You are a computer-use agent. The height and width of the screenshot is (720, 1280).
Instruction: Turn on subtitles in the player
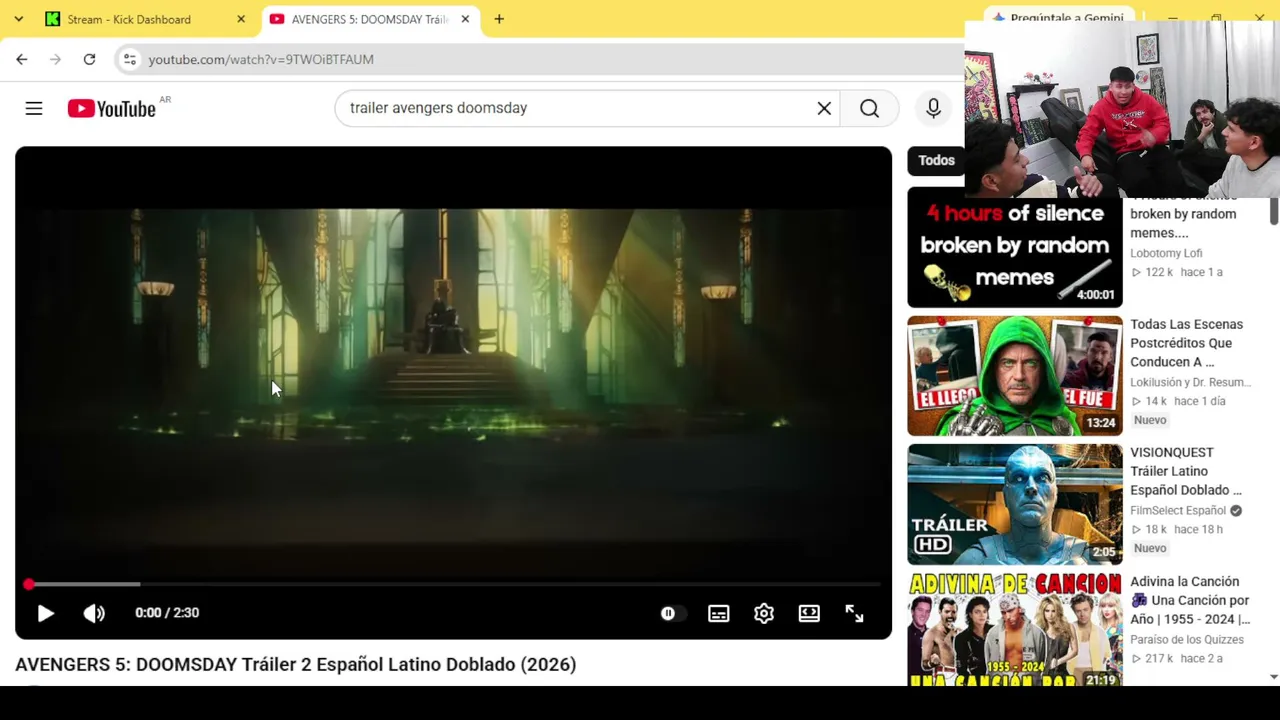coord(718,613)
